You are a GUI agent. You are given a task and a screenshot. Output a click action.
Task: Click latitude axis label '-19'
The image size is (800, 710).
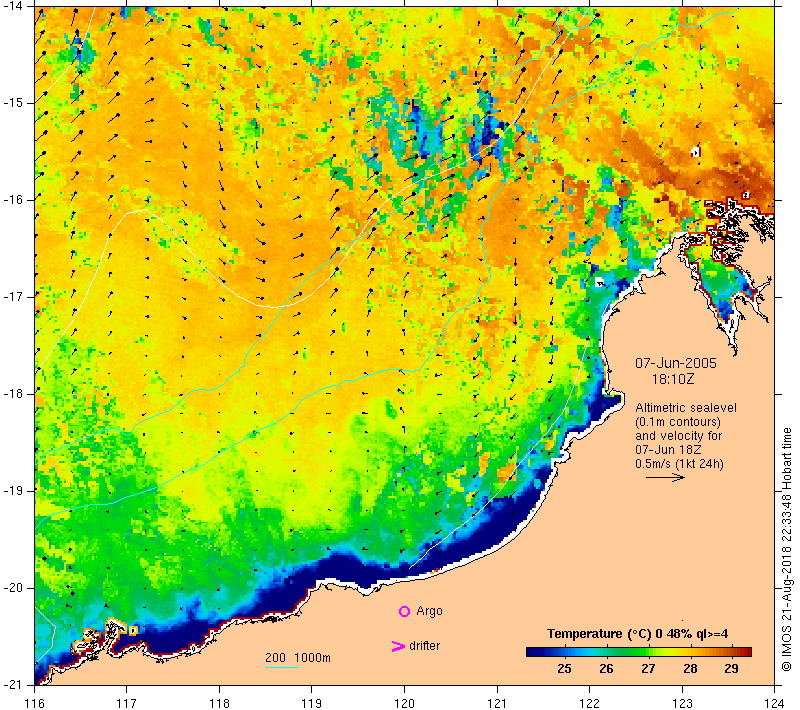13,491
